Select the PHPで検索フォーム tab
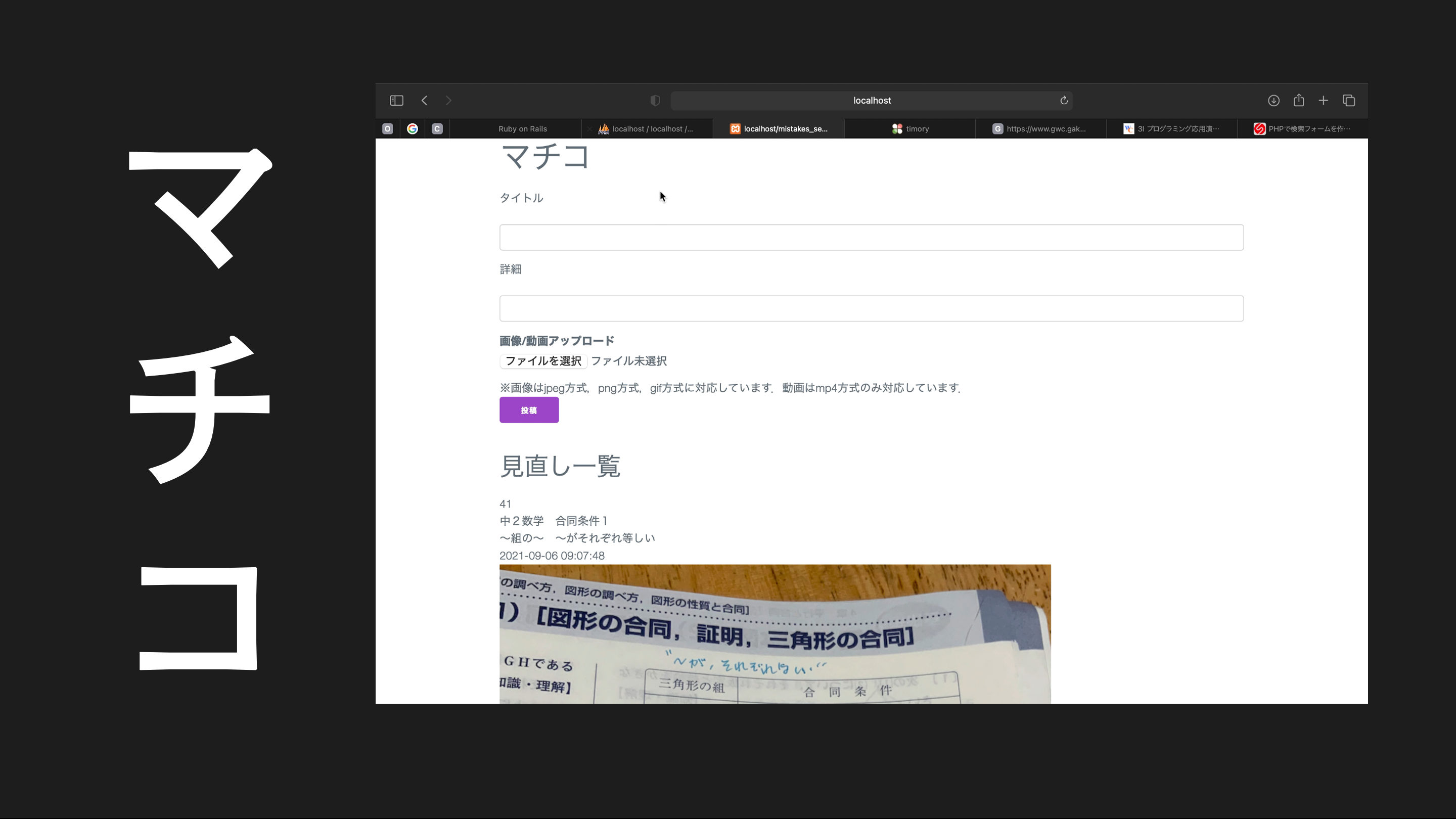The height and width of the screenshot is (819, 1456). pos(1302,129)
